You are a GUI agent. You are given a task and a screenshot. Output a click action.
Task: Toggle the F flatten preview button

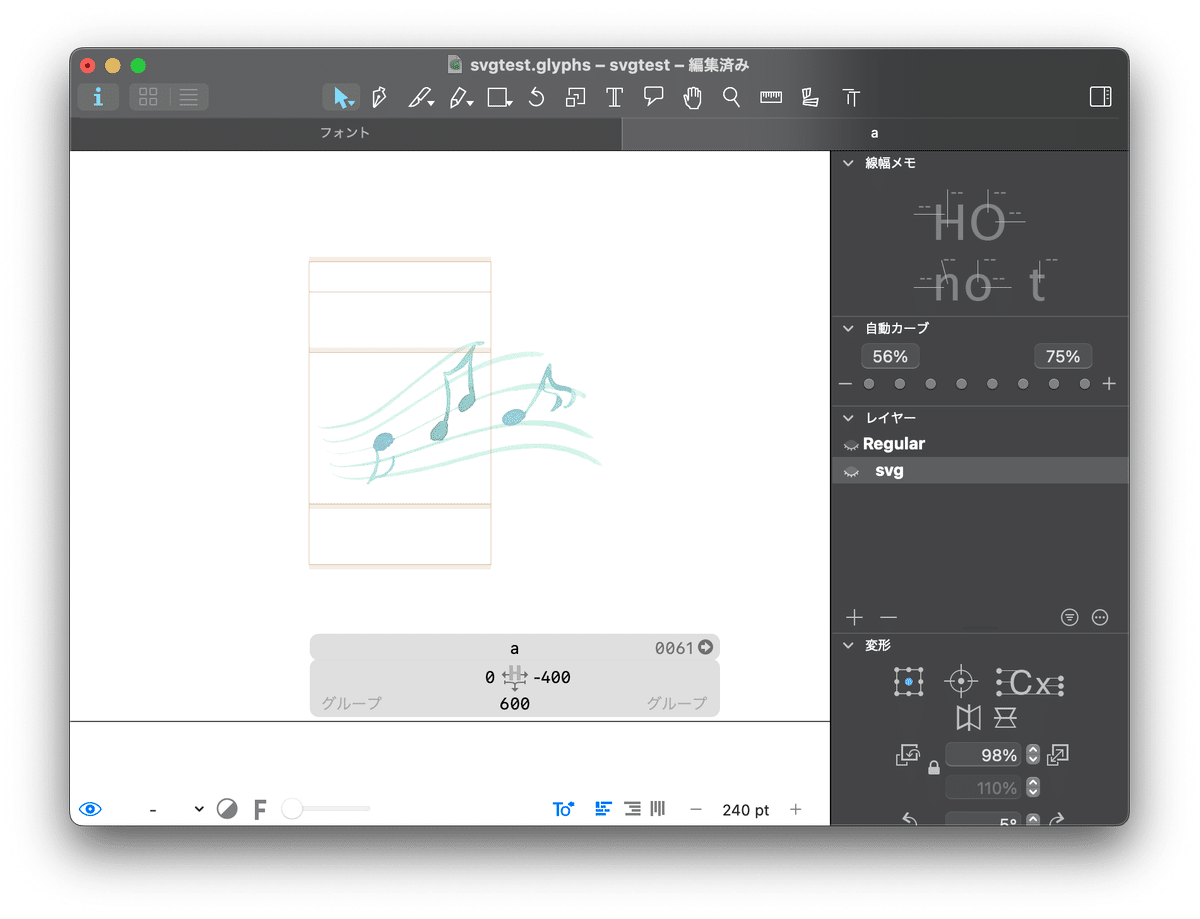260,809
